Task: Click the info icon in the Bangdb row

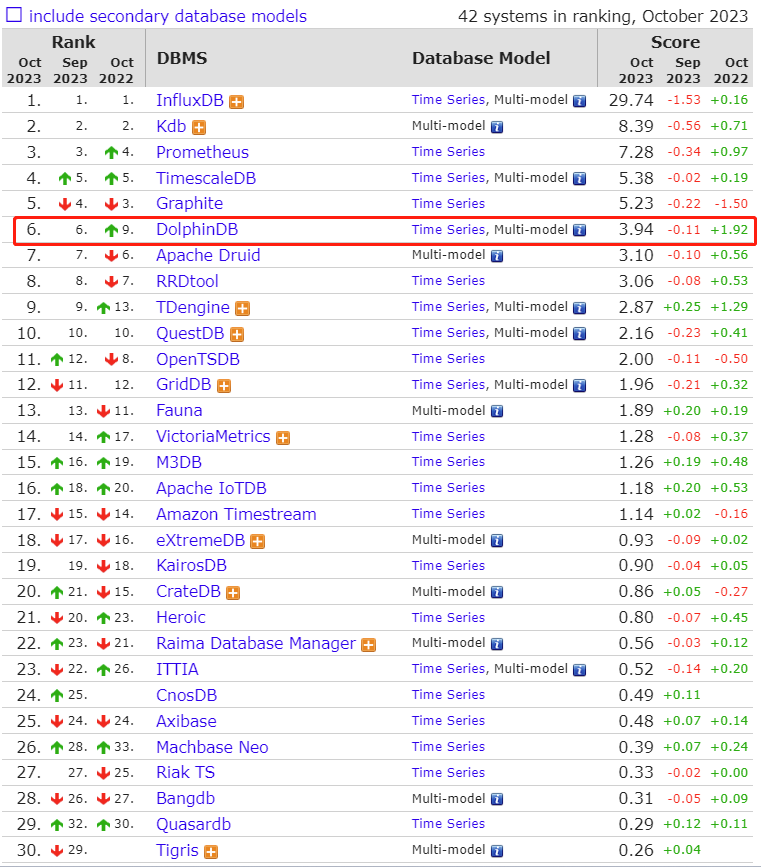Action: click(497, 799)
